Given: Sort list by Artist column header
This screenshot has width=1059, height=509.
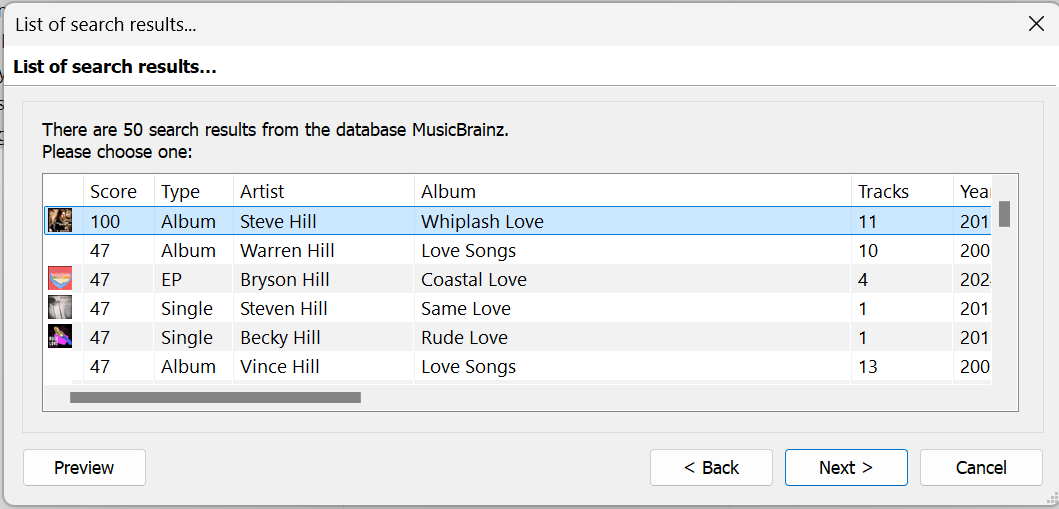Looking at the screenshot, I should coord(262,191).
